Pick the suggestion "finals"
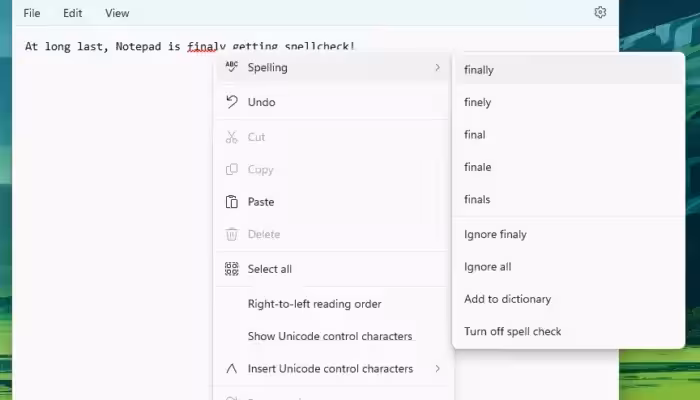The width and height of the screenshot is (700, 400). [569, 199]
